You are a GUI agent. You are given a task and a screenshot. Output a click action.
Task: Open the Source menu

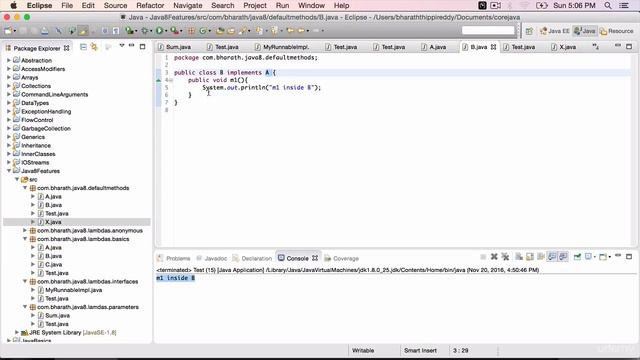(x=116, y=5)
